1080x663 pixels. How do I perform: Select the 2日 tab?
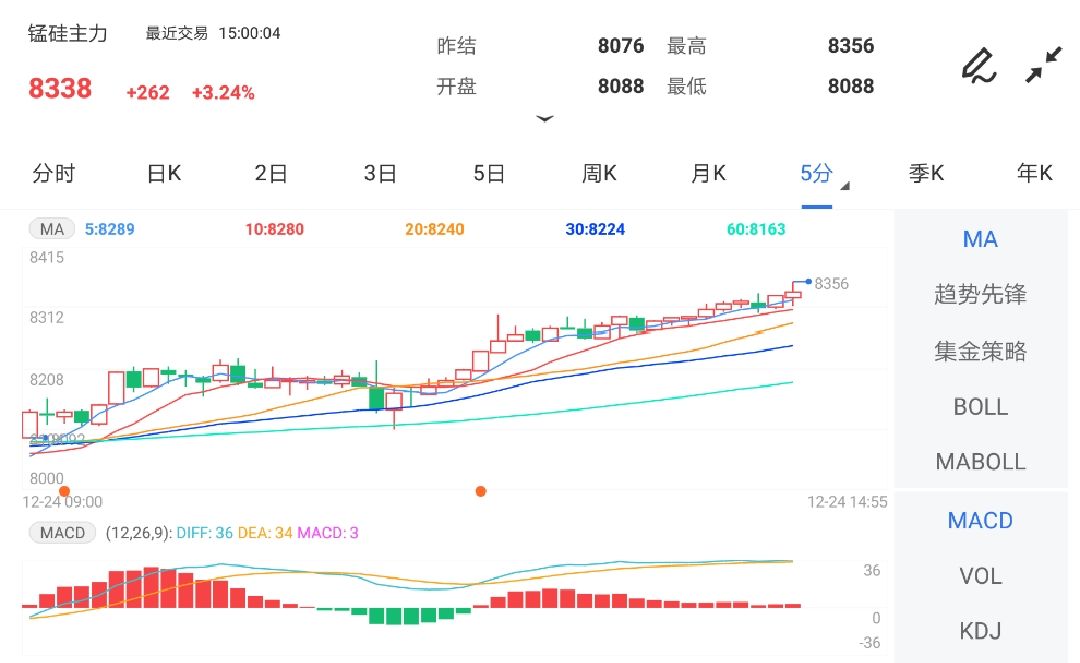coord(271,173)
